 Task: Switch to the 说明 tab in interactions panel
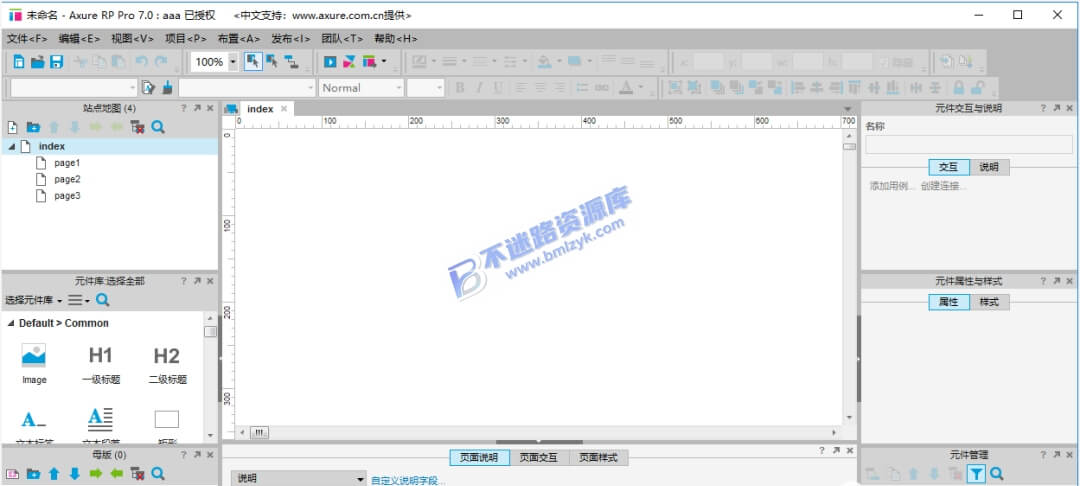[x=989, y=167]
